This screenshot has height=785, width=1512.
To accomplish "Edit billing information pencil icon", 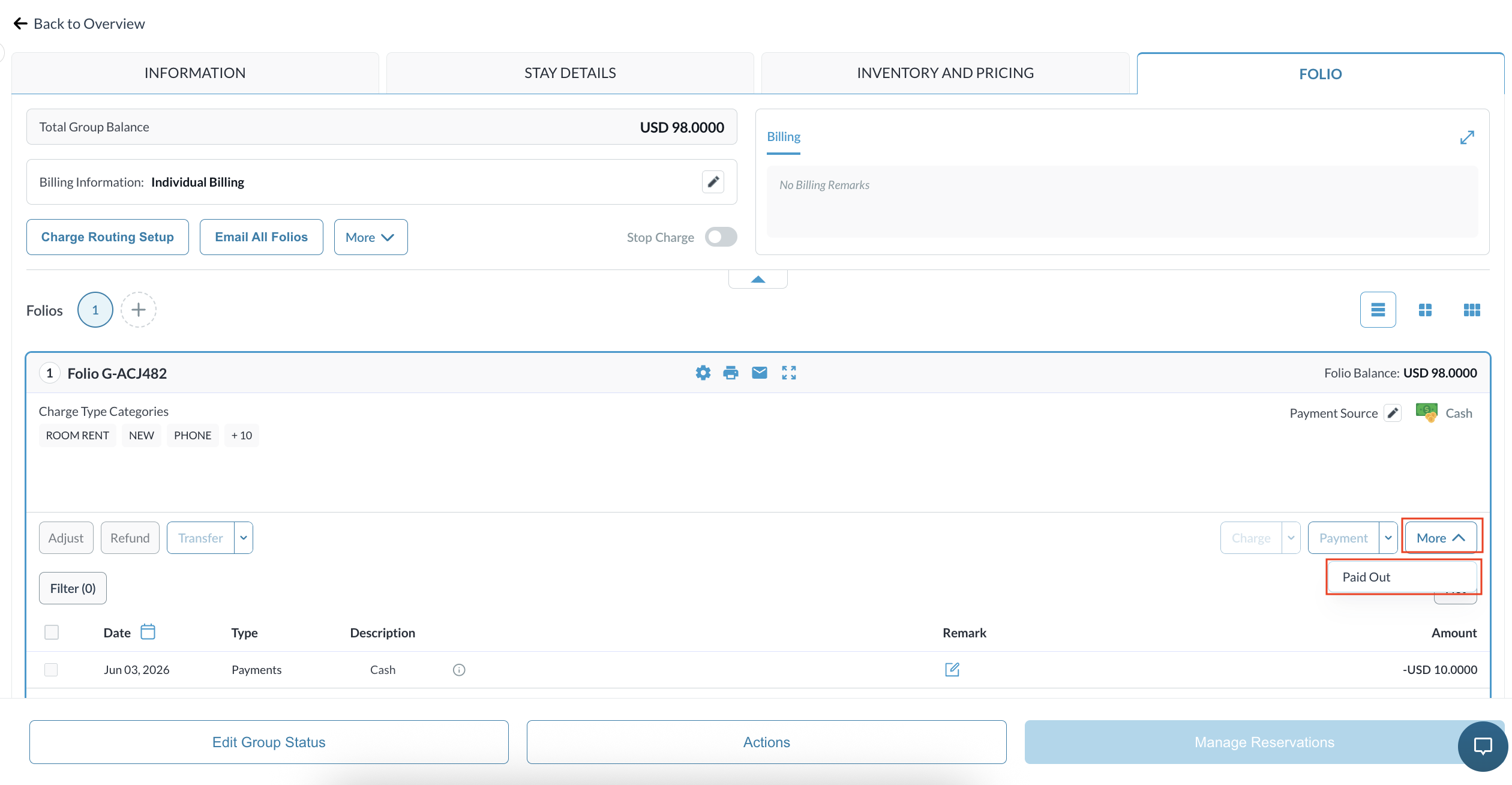I will coord(713,182).
